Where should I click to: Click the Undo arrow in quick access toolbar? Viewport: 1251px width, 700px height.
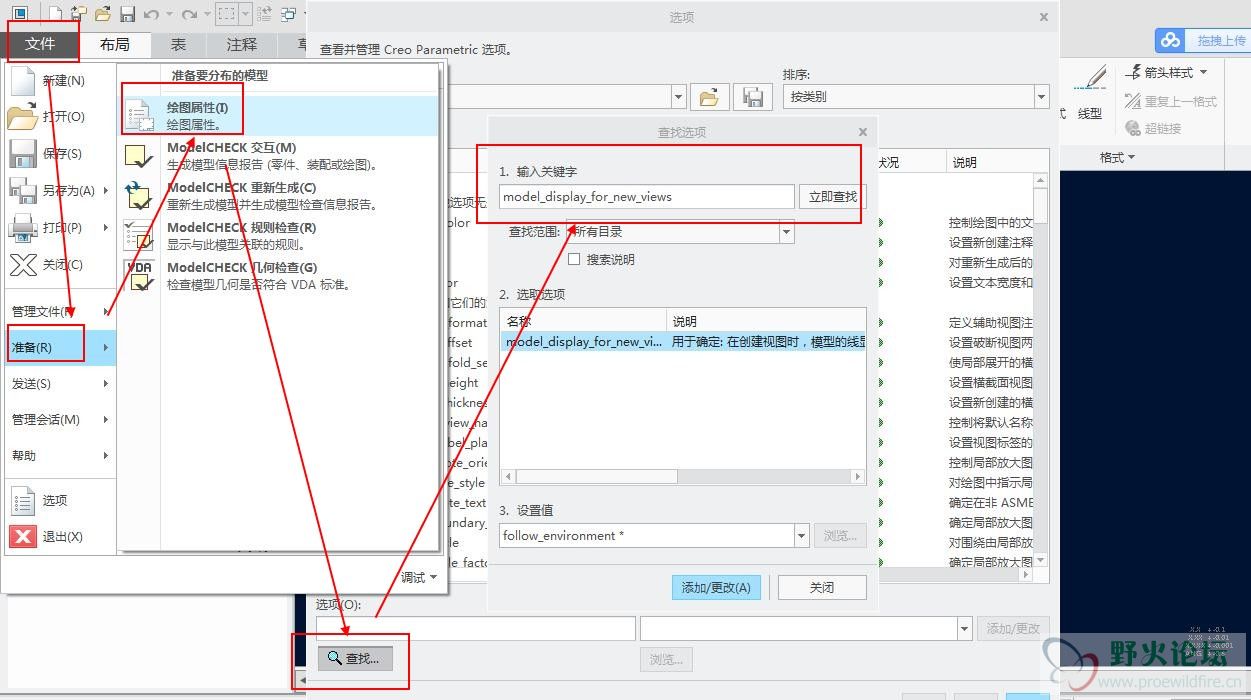point(151,14)
